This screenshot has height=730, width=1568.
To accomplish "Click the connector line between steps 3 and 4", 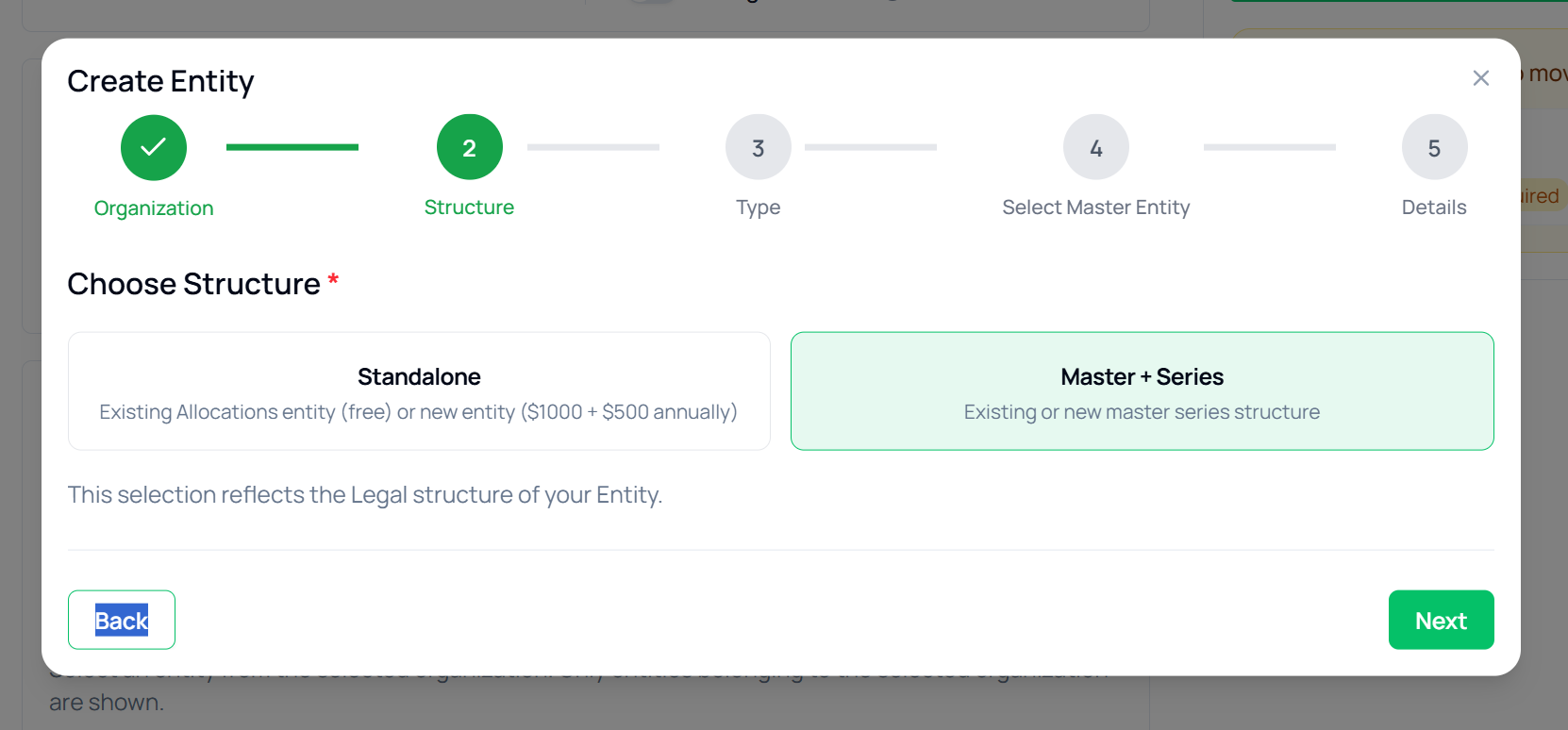I will pyautogui.click(x=870, y=147).
